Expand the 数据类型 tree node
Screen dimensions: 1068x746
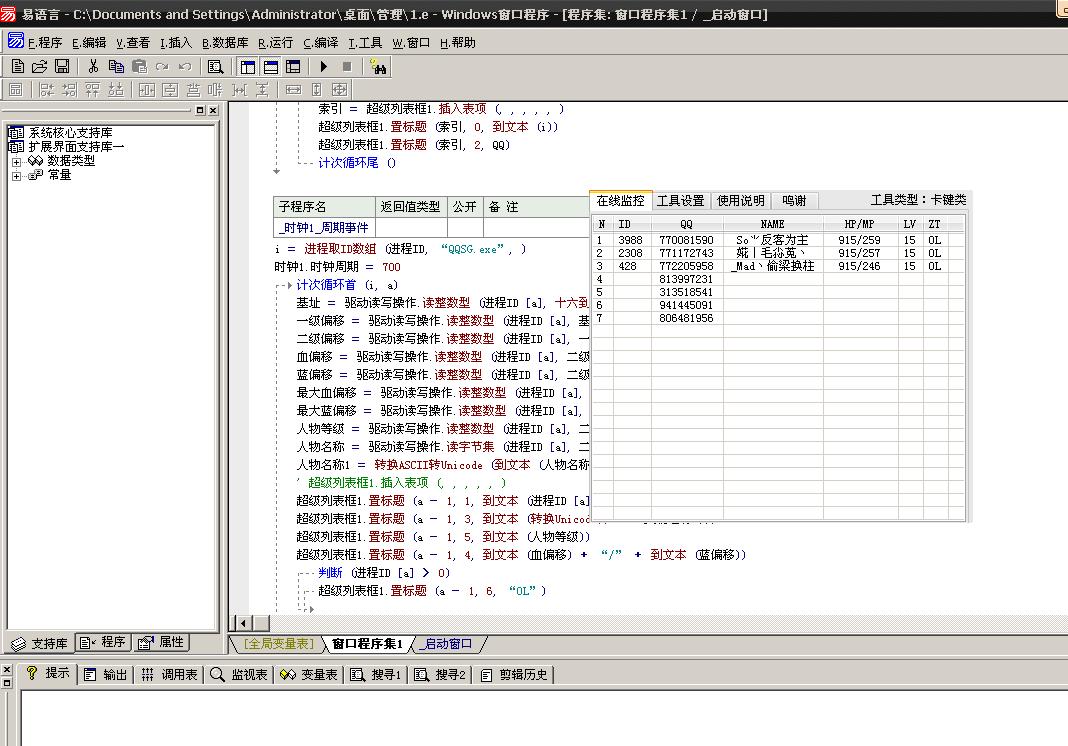pyautogui.click(x=16, y=162)
